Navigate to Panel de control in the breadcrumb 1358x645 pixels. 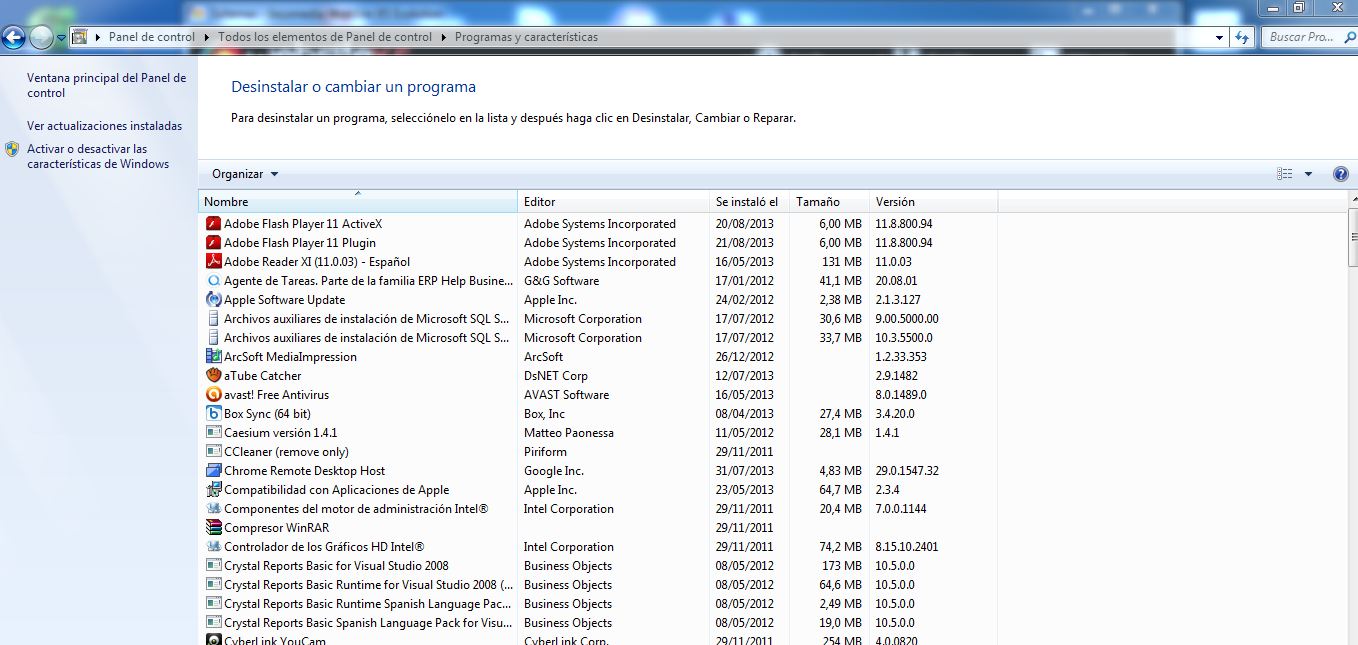point(151,36)
